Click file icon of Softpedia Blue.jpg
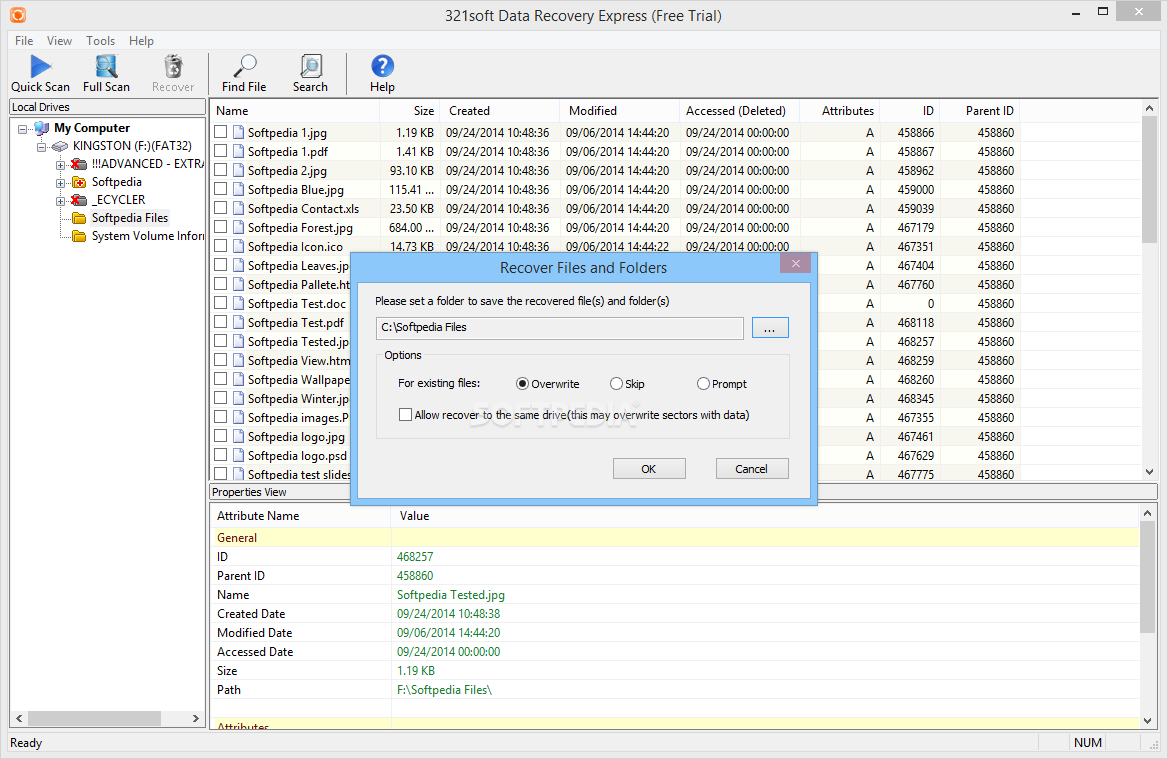1168x759 pixels. (238, 189)
